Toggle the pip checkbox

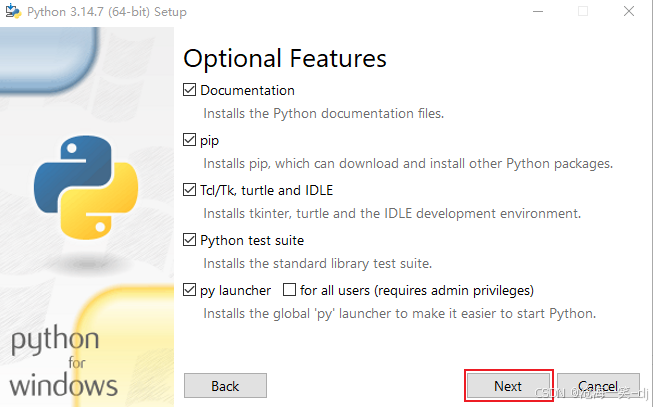[x=189, y=140]
